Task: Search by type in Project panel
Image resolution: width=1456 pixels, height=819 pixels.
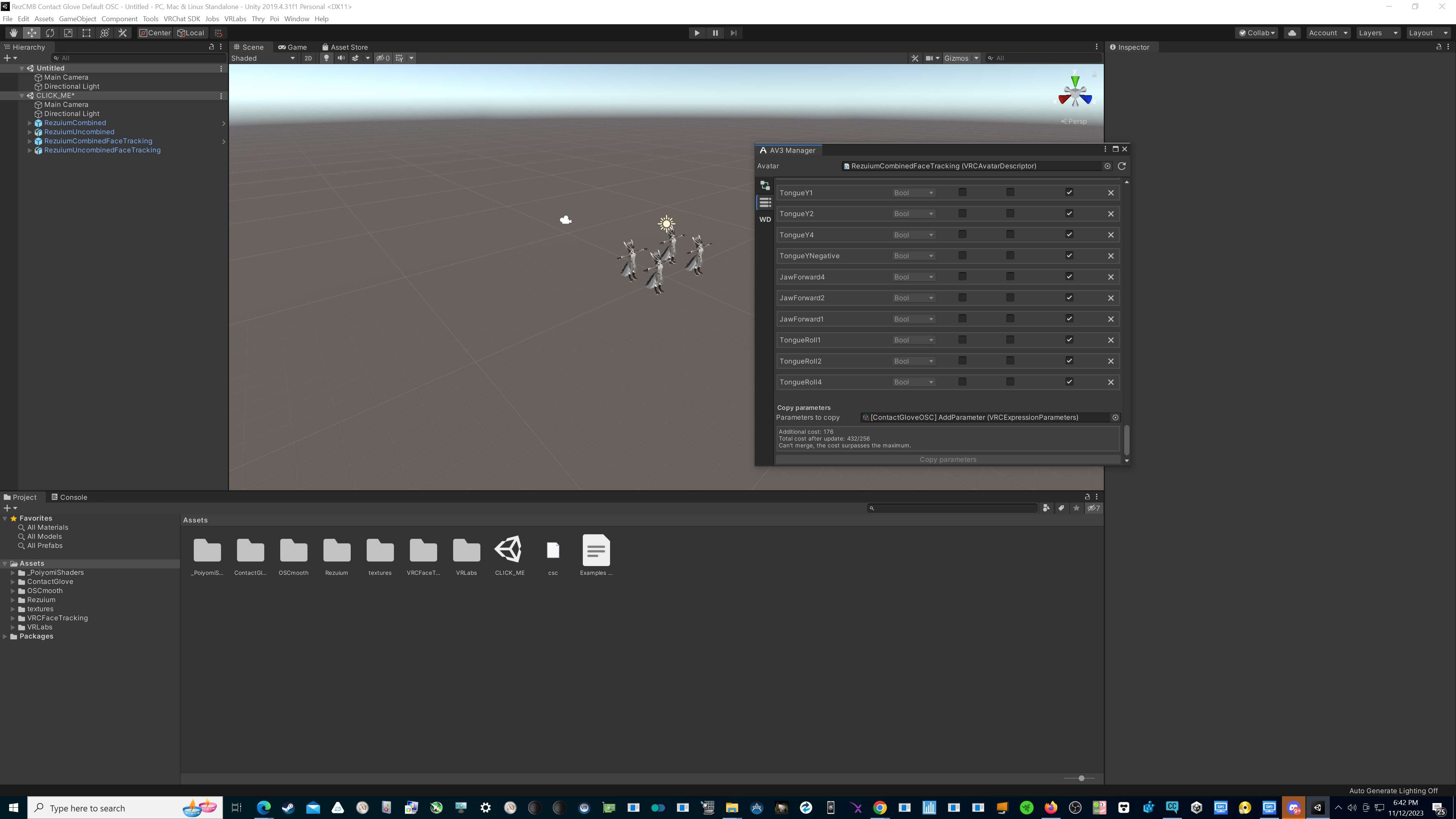Action: (x=1046, y=508)
